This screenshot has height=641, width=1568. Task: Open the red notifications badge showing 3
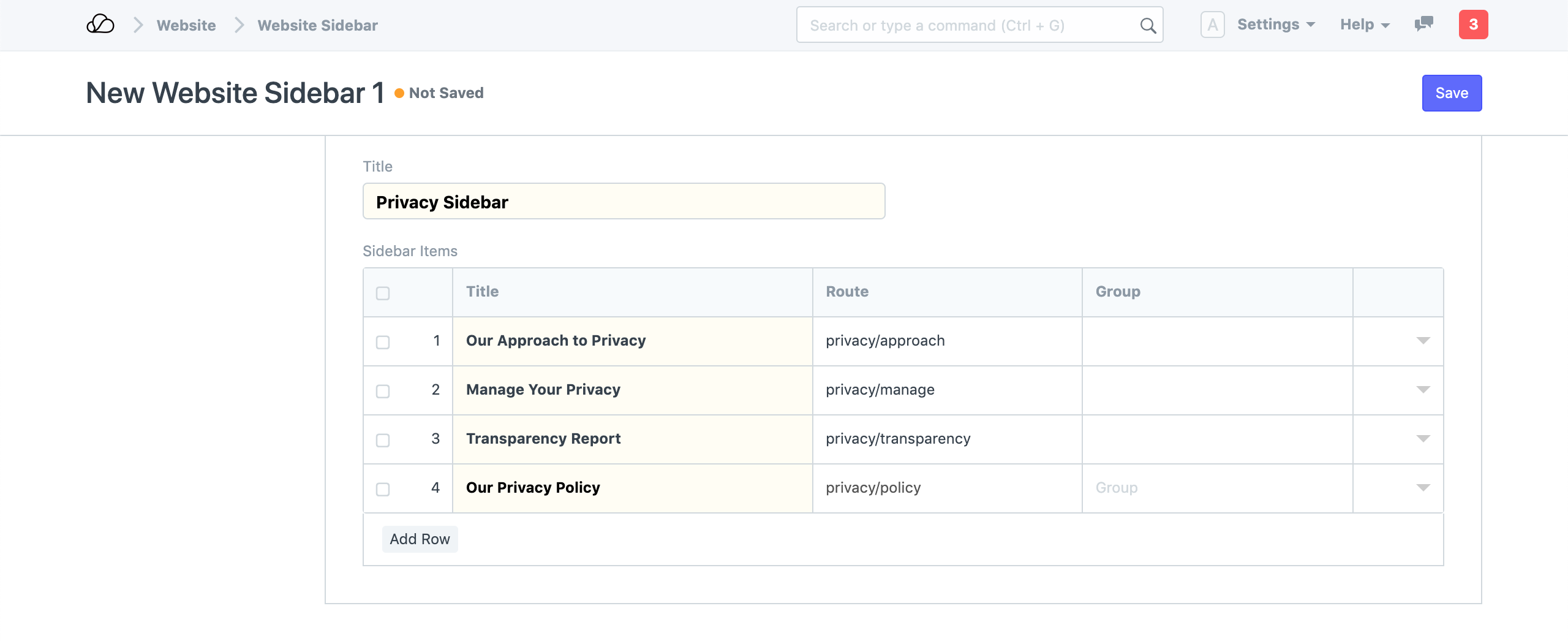1473,25
